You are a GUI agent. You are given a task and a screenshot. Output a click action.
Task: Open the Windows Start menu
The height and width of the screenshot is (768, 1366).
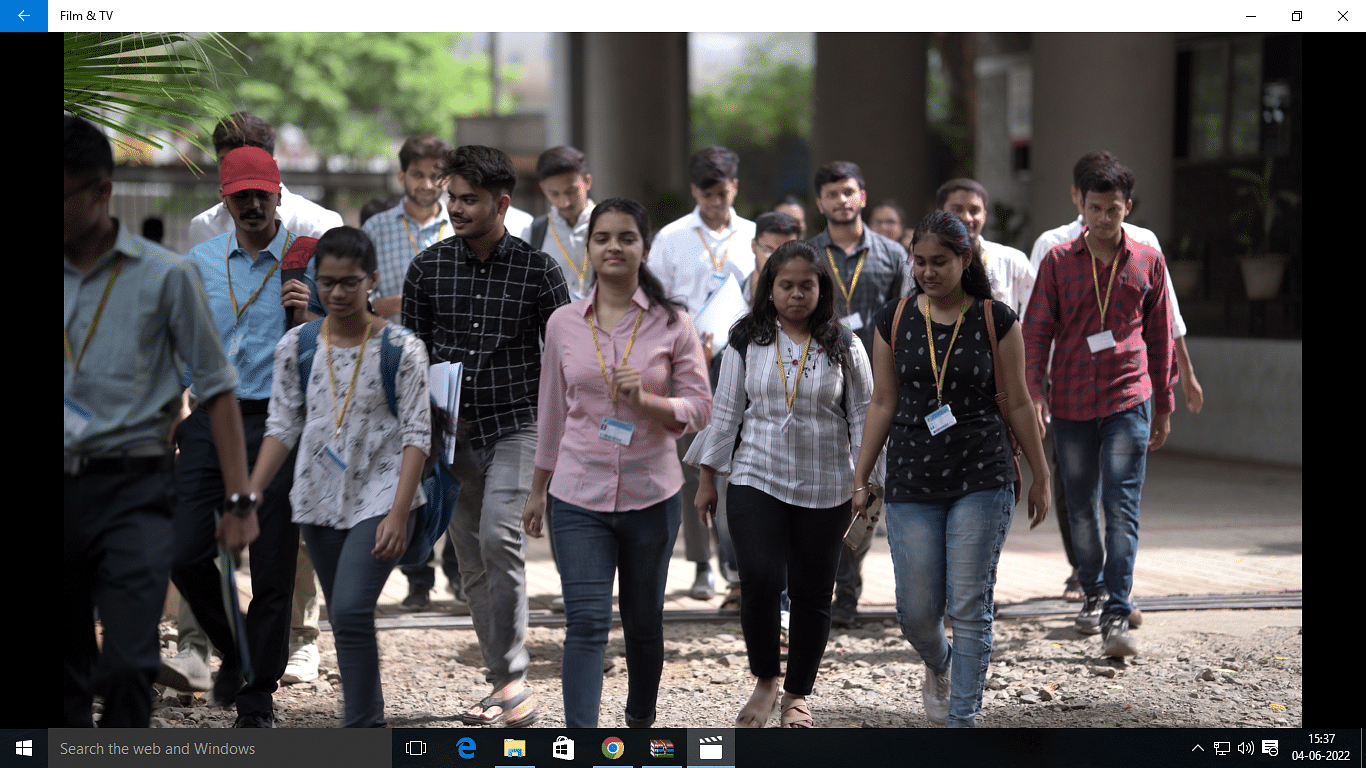pos(23,748)
